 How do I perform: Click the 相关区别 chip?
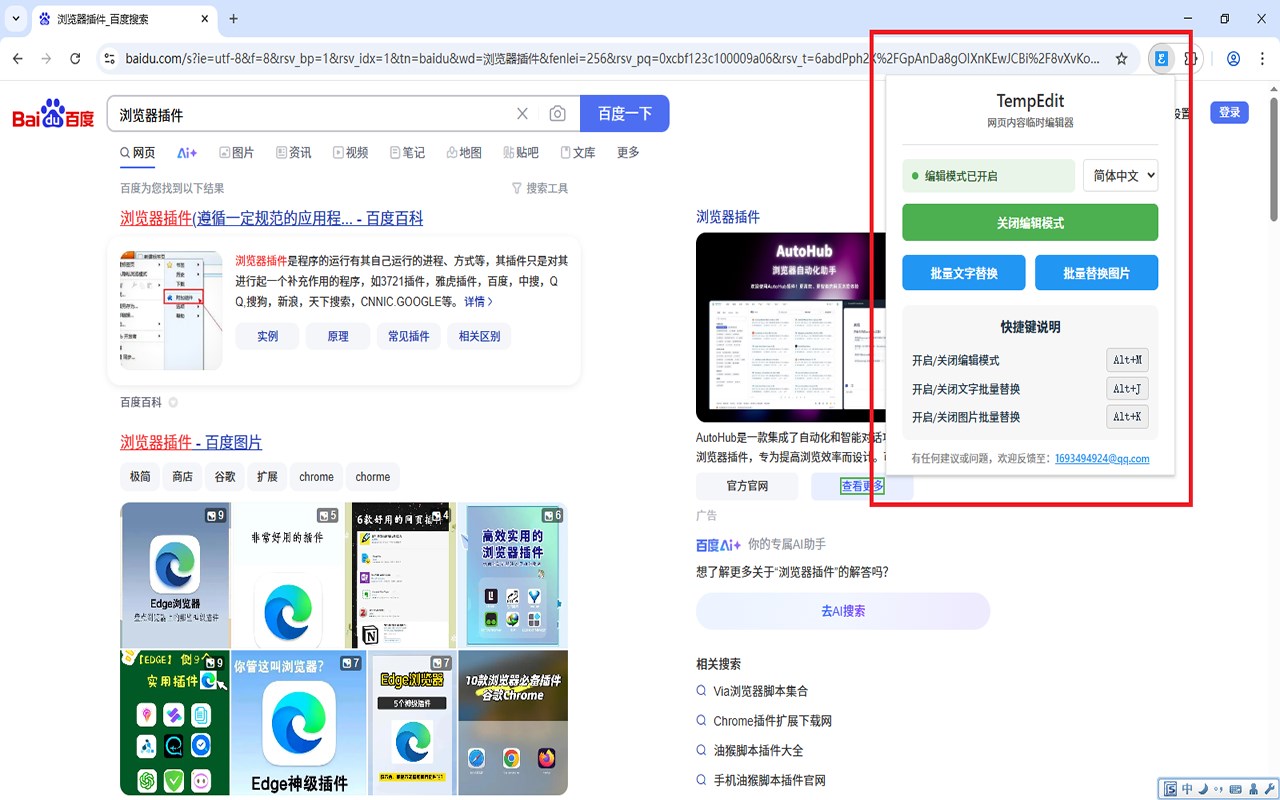pos(479,336)
